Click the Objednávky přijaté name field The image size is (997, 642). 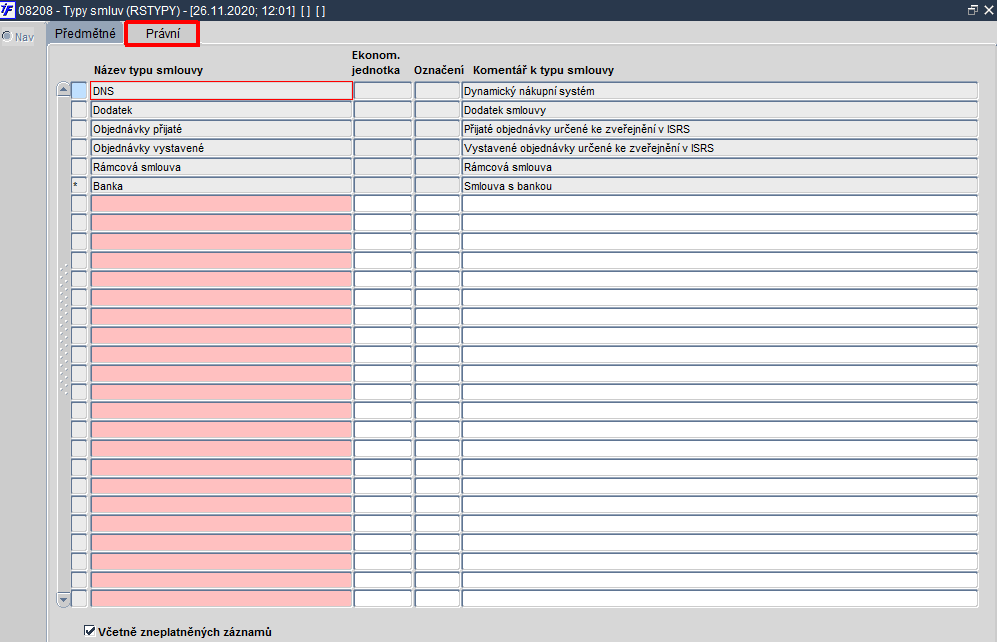(221, 129)
